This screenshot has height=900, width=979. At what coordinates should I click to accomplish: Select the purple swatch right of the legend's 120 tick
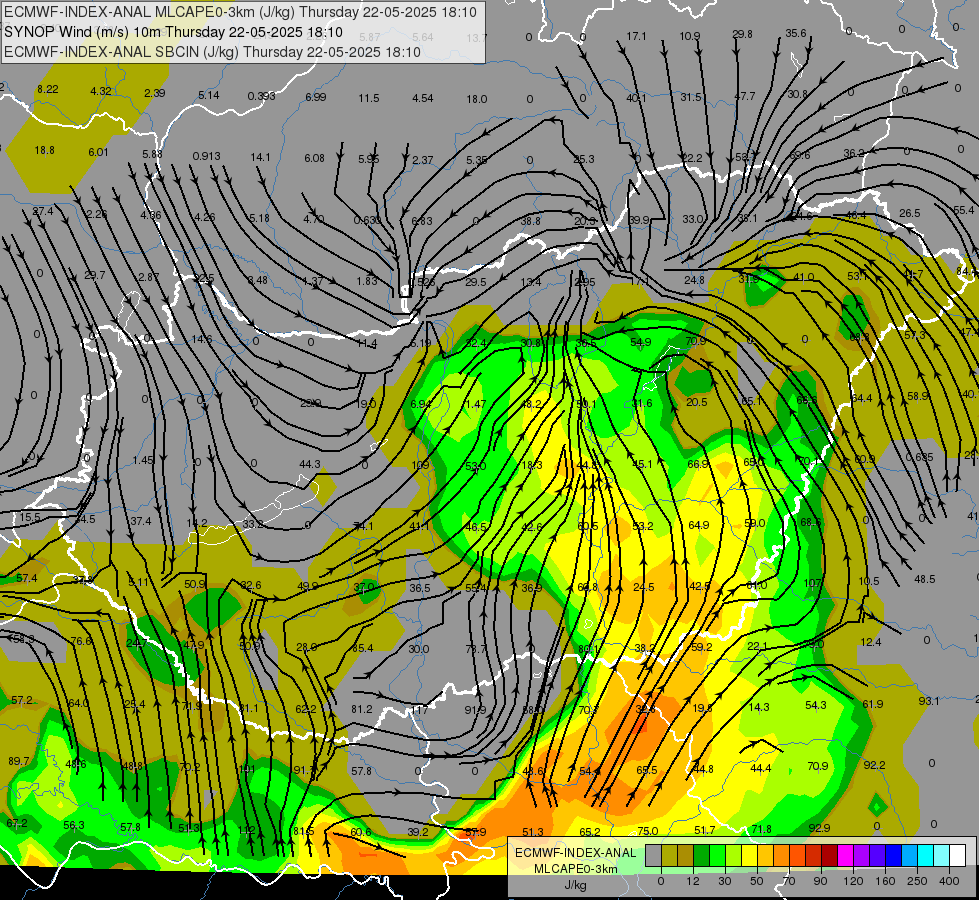tap(862, 855)
